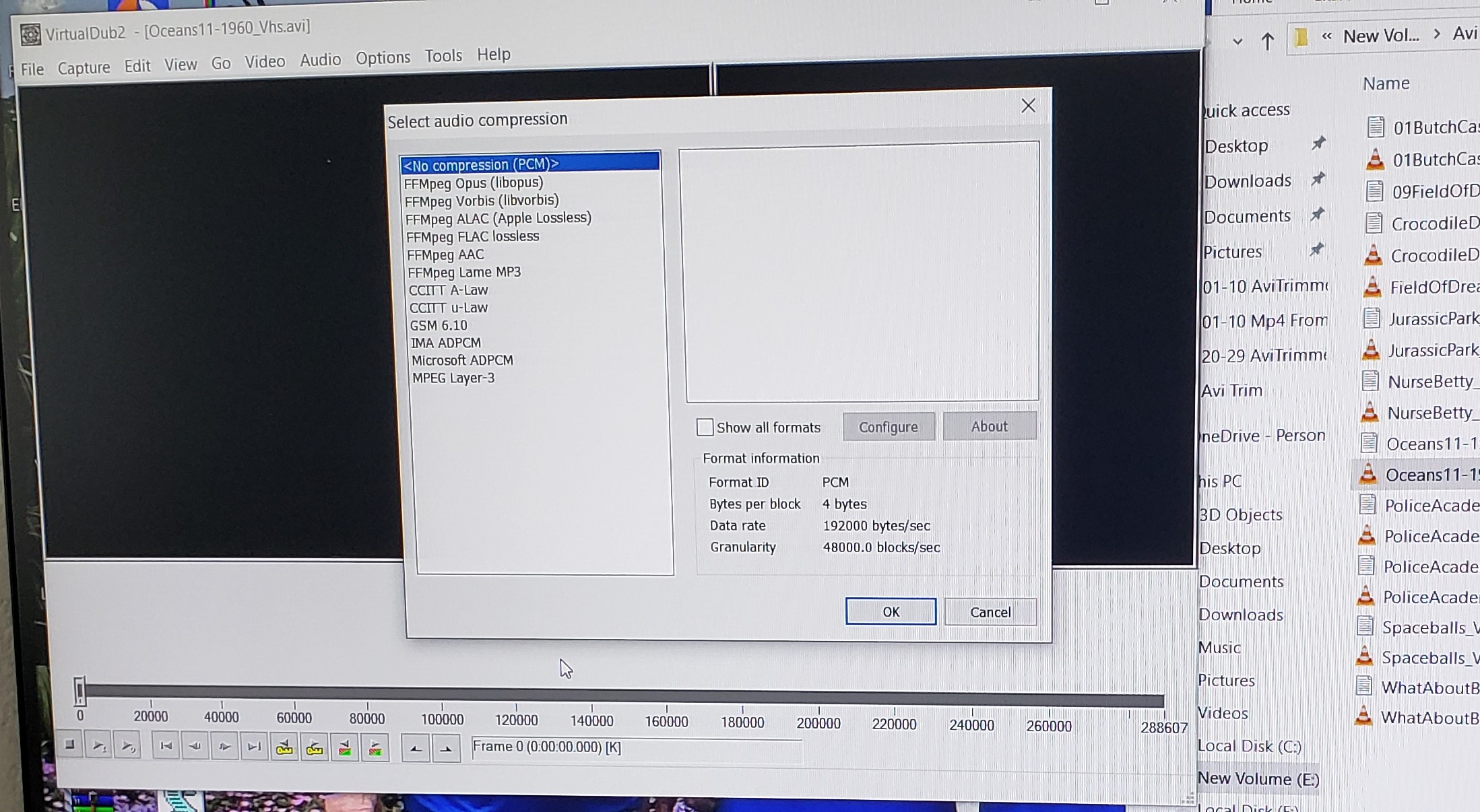Select FFMpeg ALAC (Apple Lossless) codec

498,218
